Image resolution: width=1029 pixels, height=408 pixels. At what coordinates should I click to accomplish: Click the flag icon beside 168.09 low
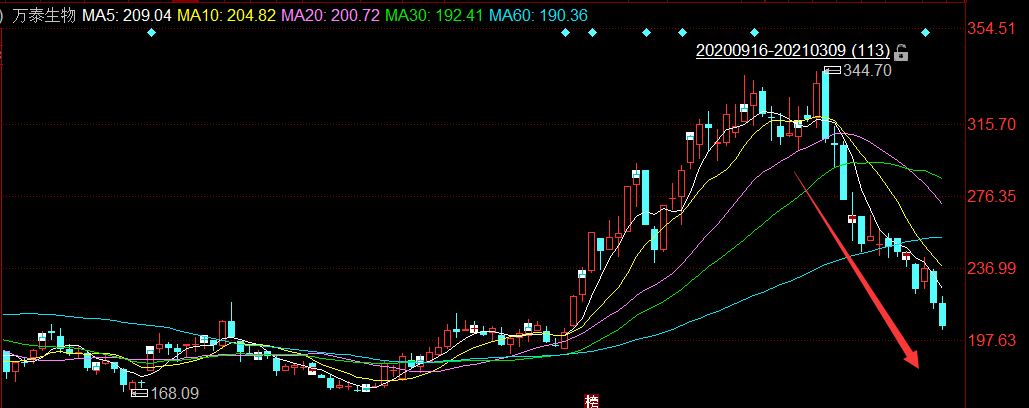coord(140,394)
